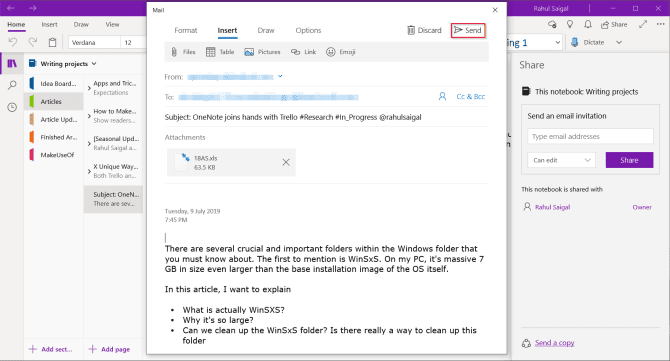Click the Subject line field
670x361 pixels.
(x=326, y=117)
